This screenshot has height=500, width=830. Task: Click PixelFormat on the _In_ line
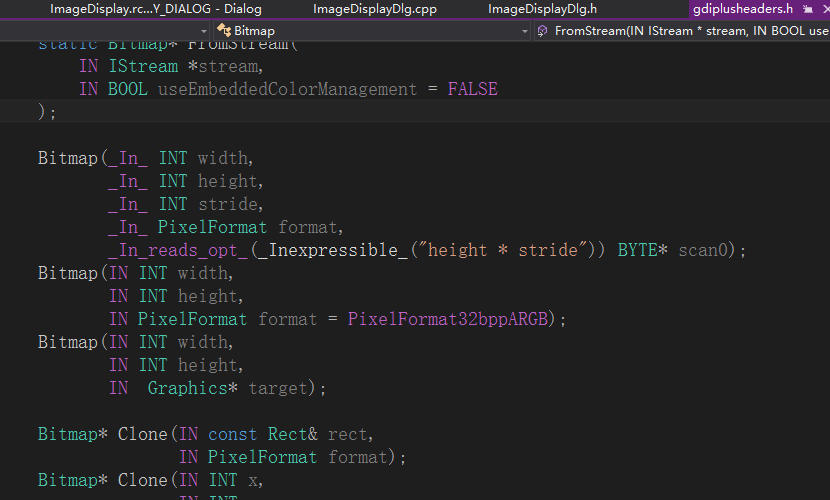pos(212,227)
